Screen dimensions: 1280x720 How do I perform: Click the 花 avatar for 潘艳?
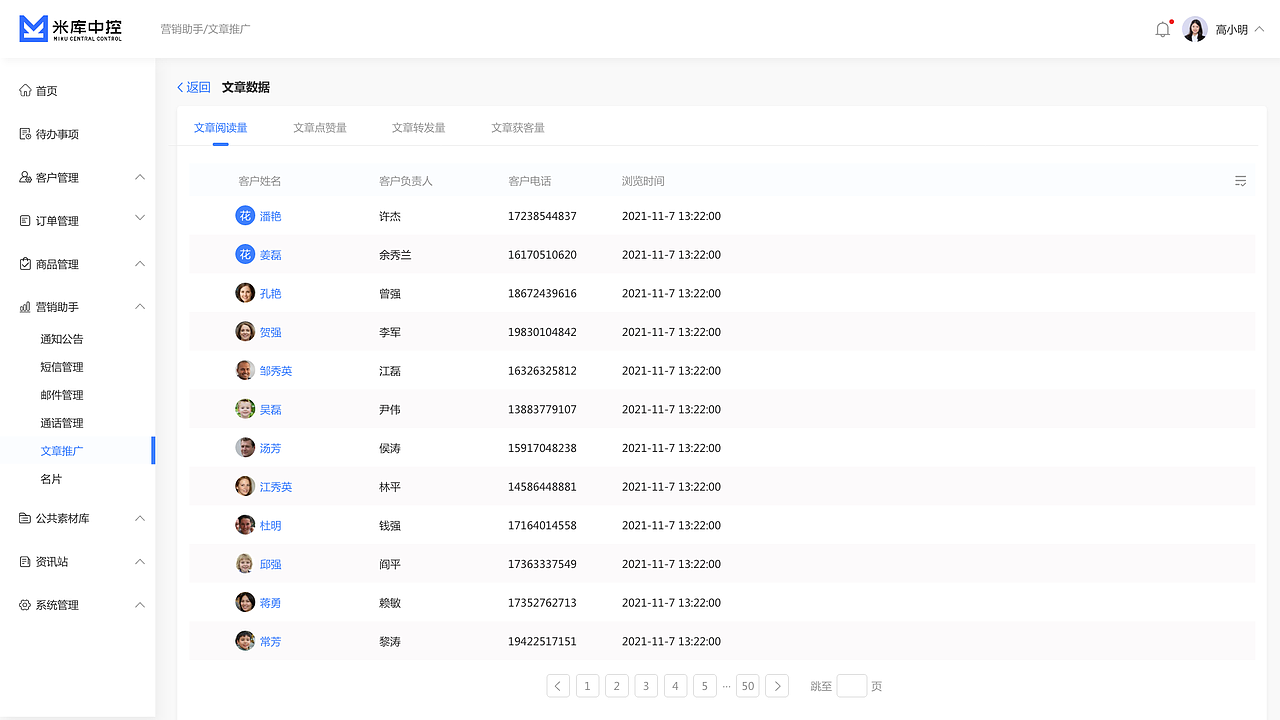(245, 216)
